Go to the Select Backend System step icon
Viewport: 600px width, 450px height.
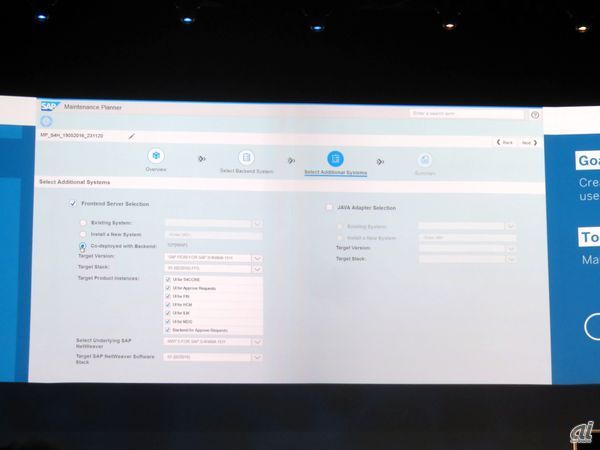point(246,158)
